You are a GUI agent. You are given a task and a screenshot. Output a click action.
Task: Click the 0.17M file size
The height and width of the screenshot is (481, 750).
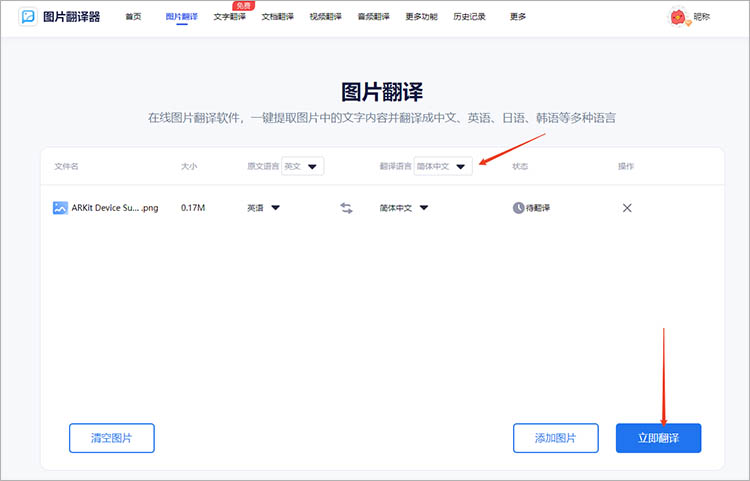[193, 208]
